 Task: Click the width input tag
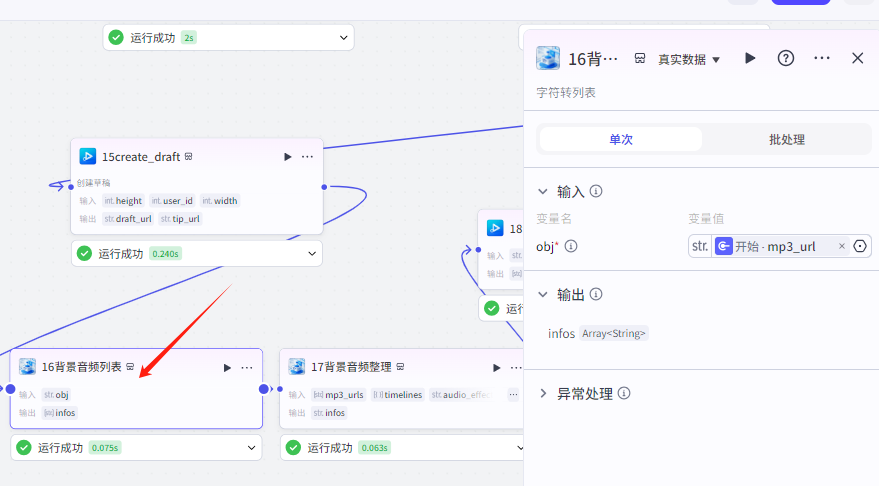[220, 201]
